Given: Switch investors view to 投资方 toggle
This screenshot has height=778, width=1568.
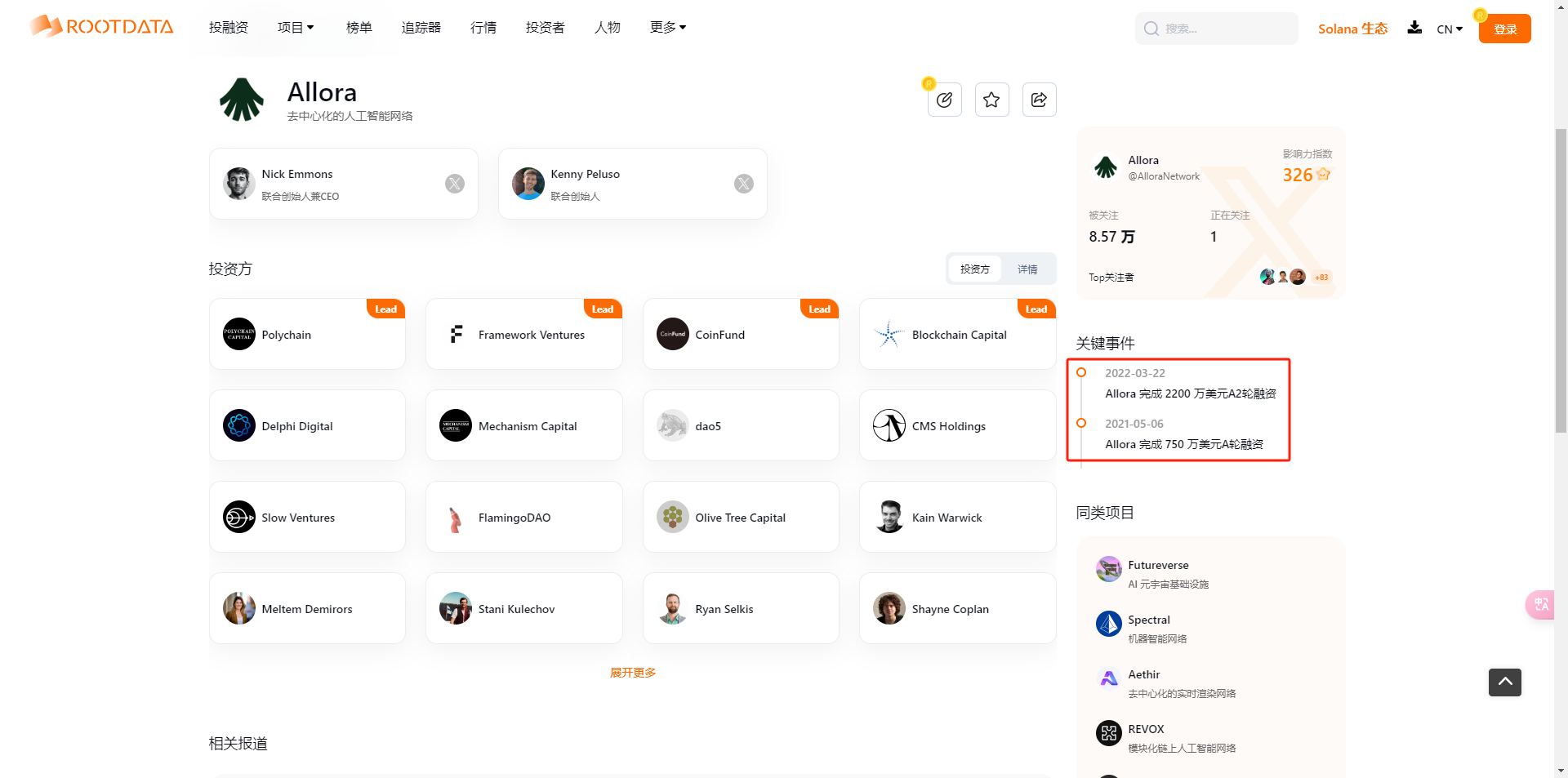Looking at the screenshot, I should (975, 269).
